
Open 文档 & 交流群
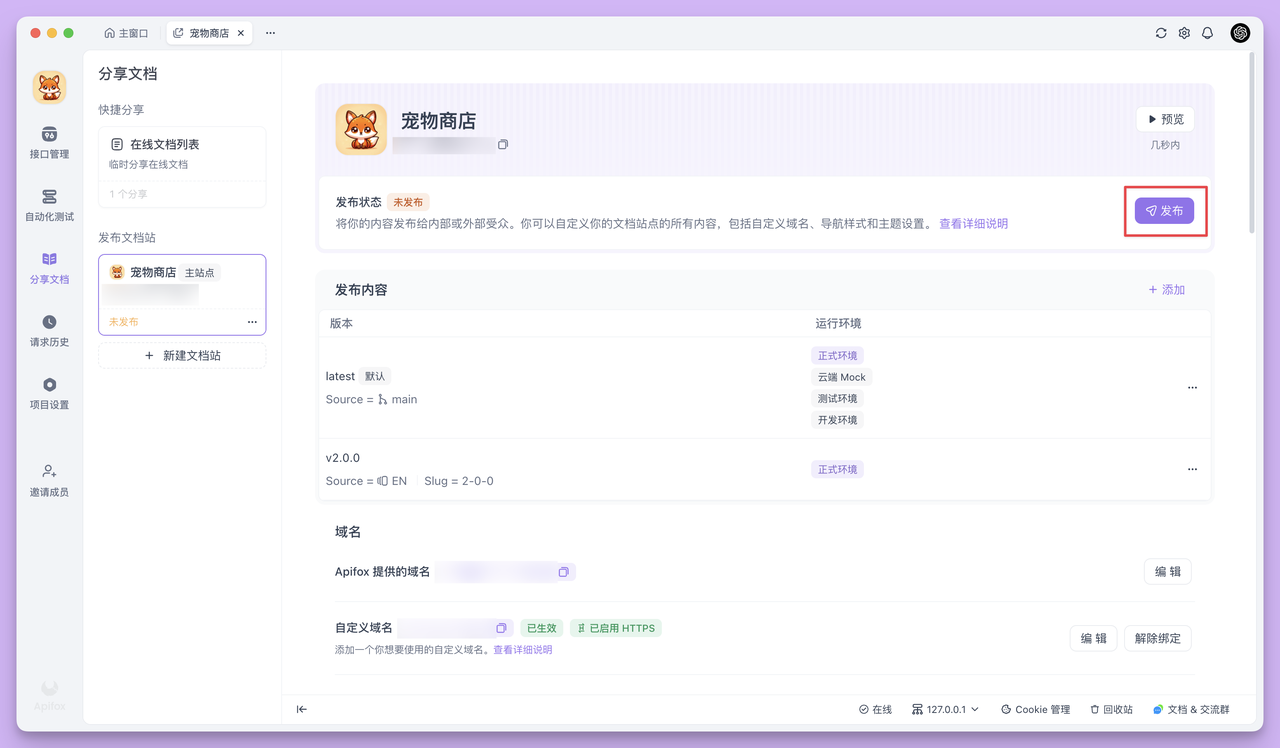[1191, 709]
